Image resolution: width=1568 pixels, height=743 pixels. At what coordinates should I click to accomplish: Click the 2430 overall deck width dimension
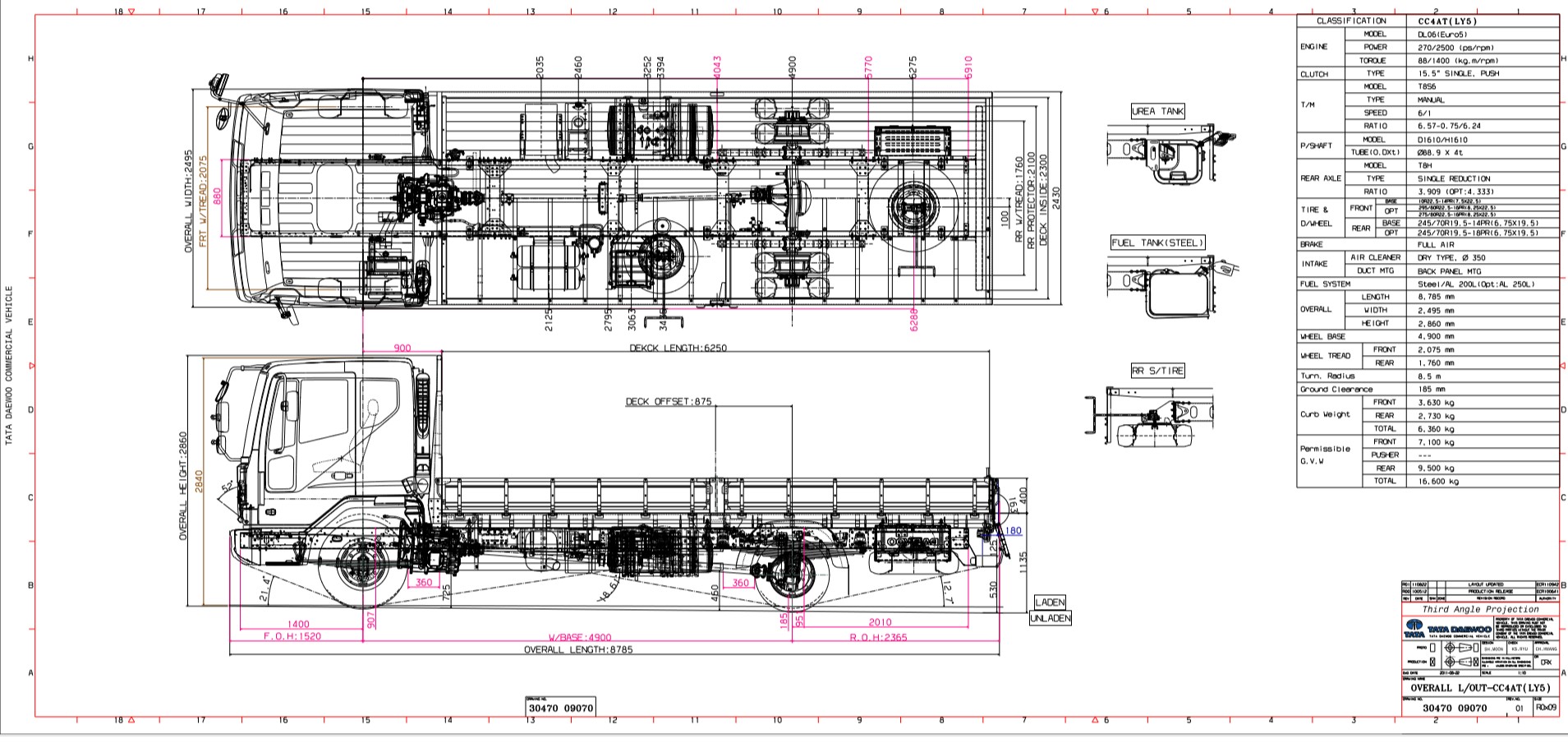click(x=1056, y=200)
